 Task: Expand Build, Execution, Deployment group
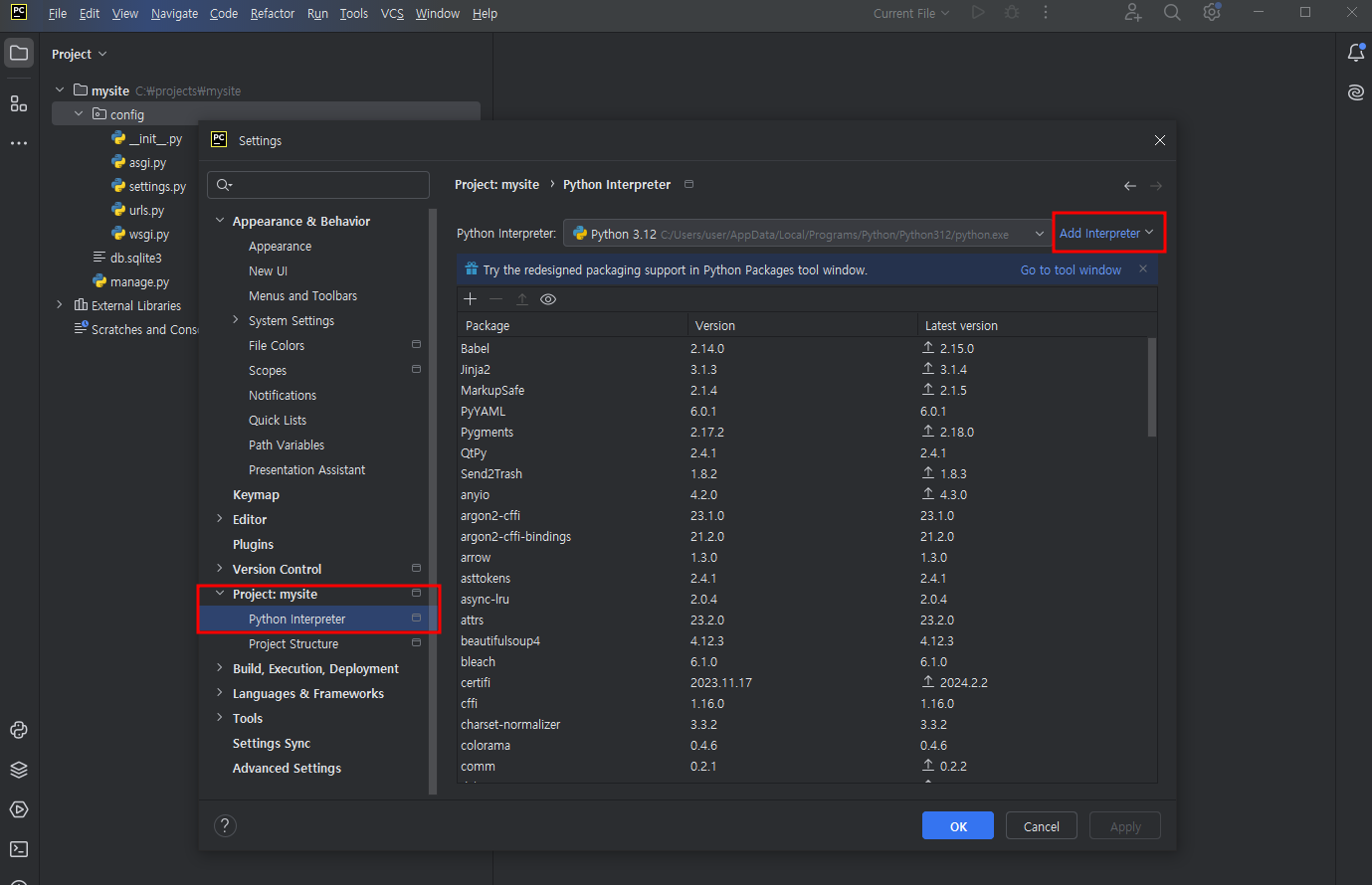coord(220,668)
